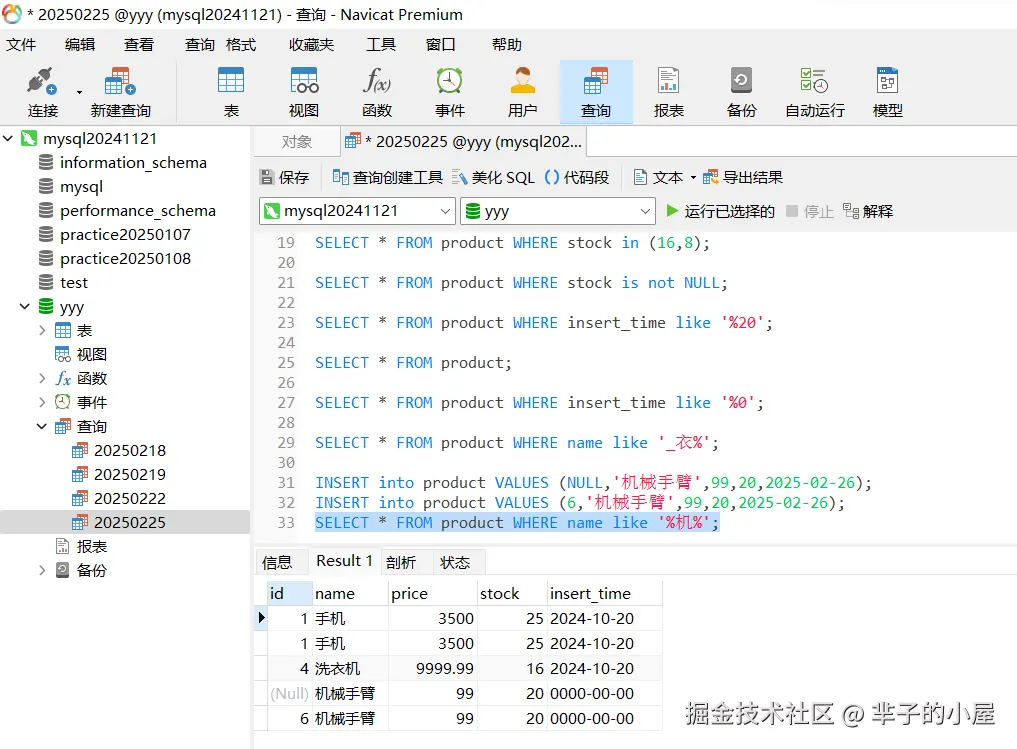Open the 新建查询 new query tool
Screen dimensions: 1017x749
(x=121, y=92)
